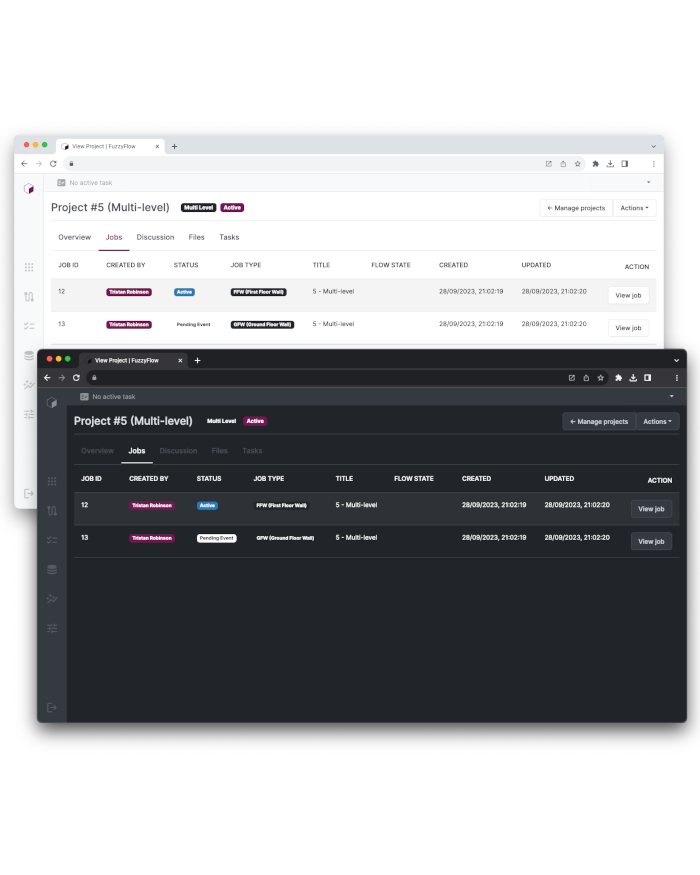The height and width of the screenshot is (875, 700).
Task: Expand the No active task chevron in light window
Action: [648, 183]
